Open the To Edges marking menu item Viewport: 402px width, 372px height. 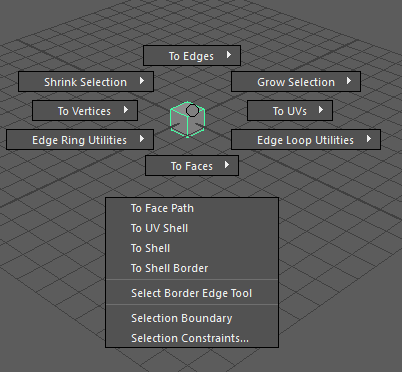click(x=192, y=56)
